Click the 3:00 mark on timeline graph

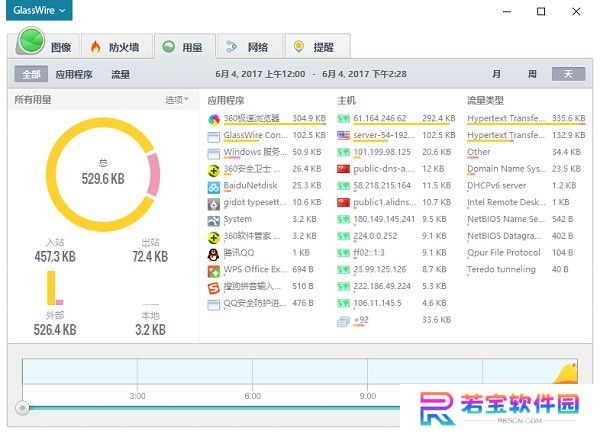click(x=137, y=396)
